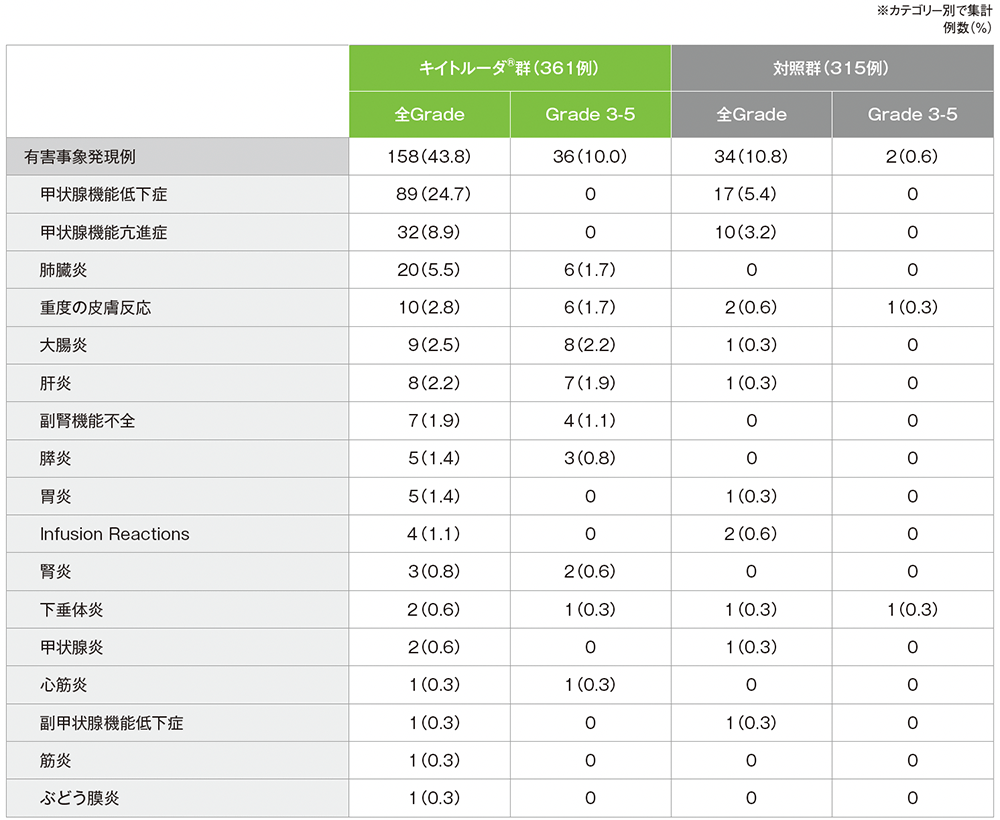Click the 対照群(315例) header cell
The width and height of the screenshot is (1000, 820).
point(832,68)
